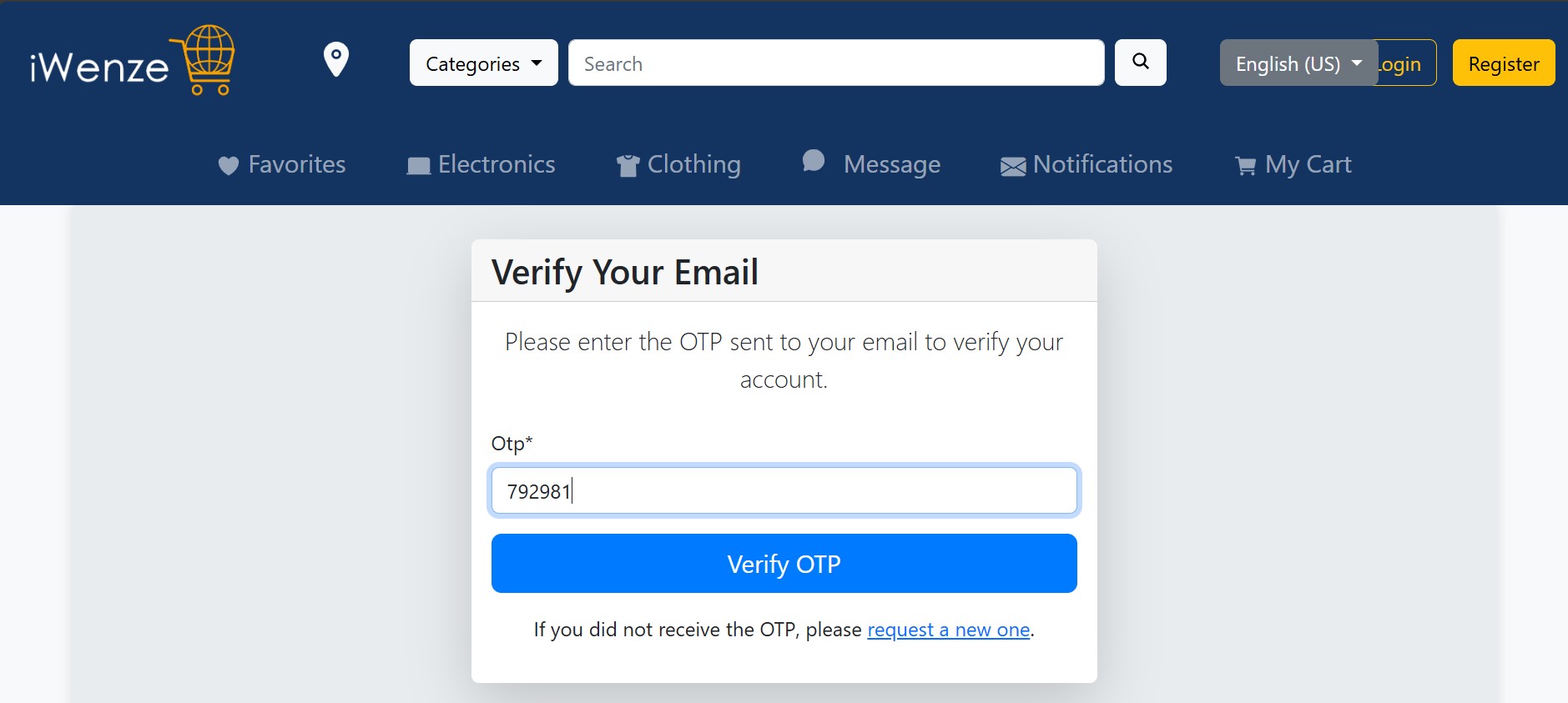Image resolution: width=1568 pixels, height=703 pixels.
Task: Click into the Search text box
Action: [836, 63]
